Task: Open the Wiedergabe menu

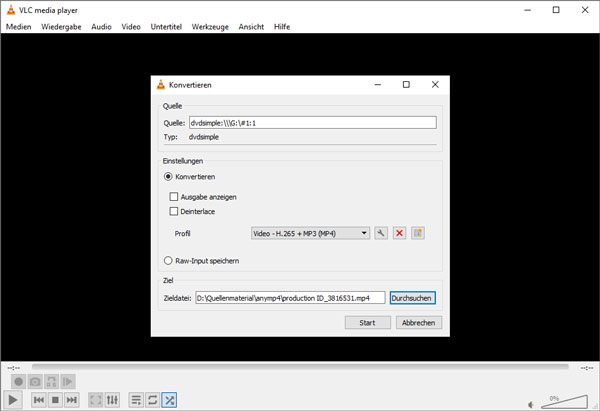Action: [61, 27]
